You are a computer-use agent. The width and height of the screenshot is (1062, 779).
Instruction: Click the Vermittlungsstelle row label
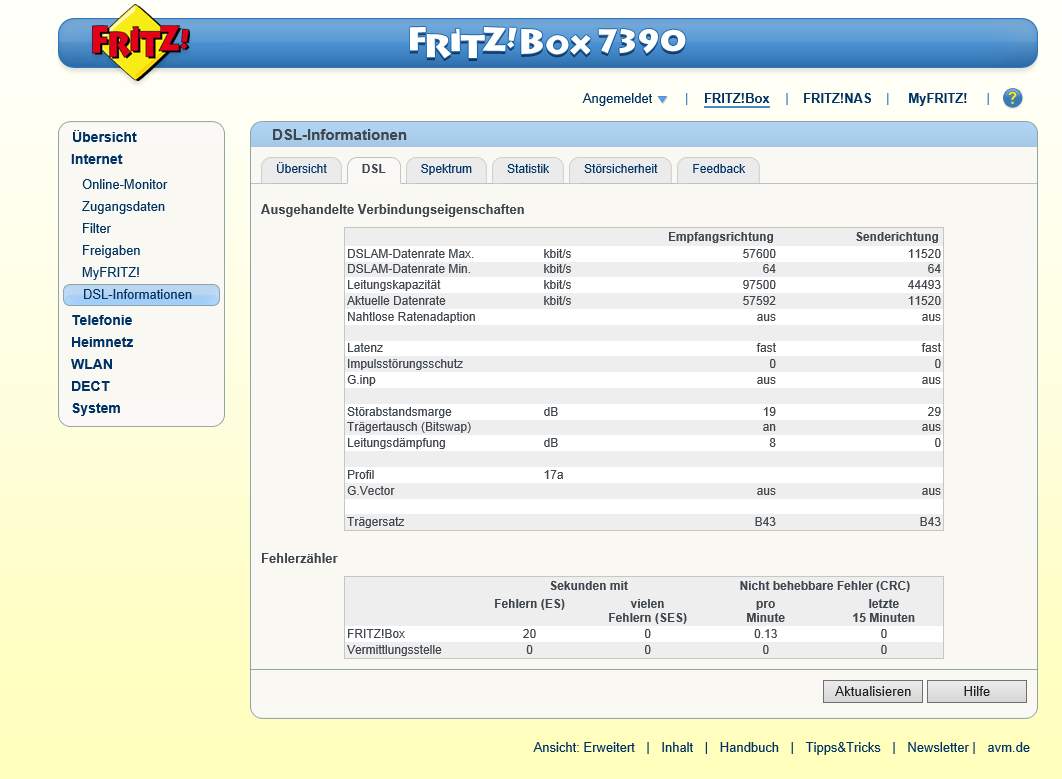tap(394, 650)
